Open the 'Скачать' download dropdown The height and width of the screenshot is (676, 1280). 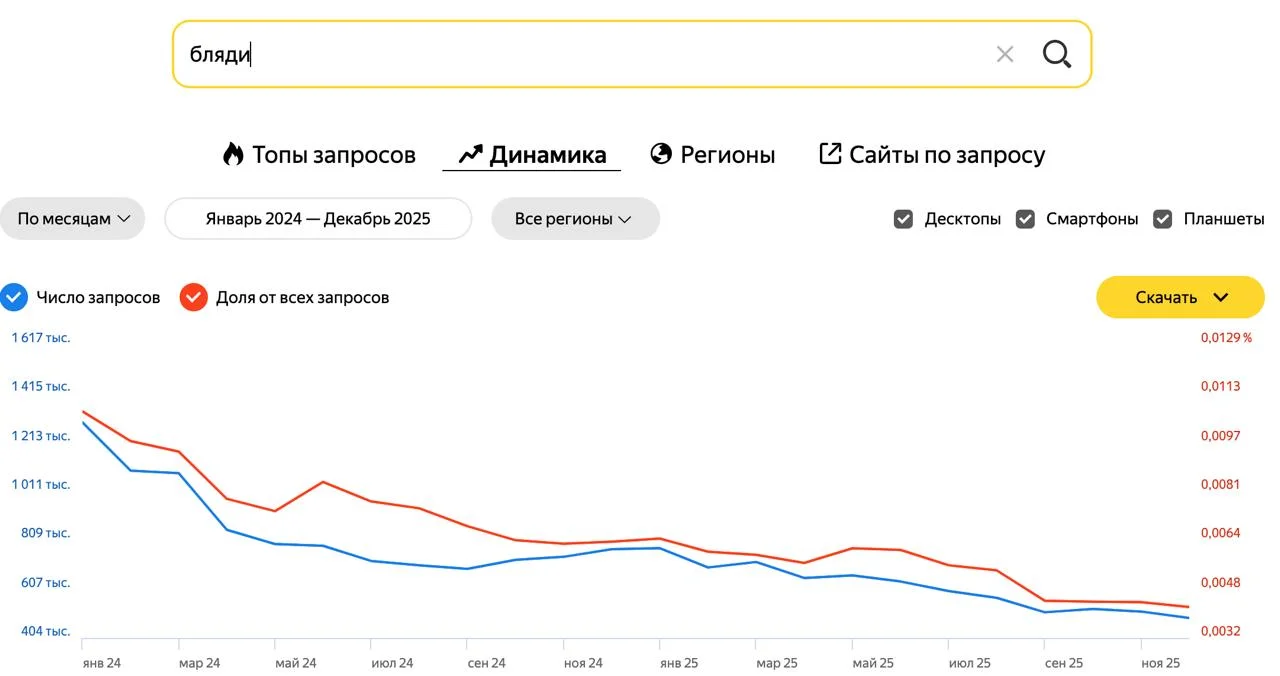1180,297
